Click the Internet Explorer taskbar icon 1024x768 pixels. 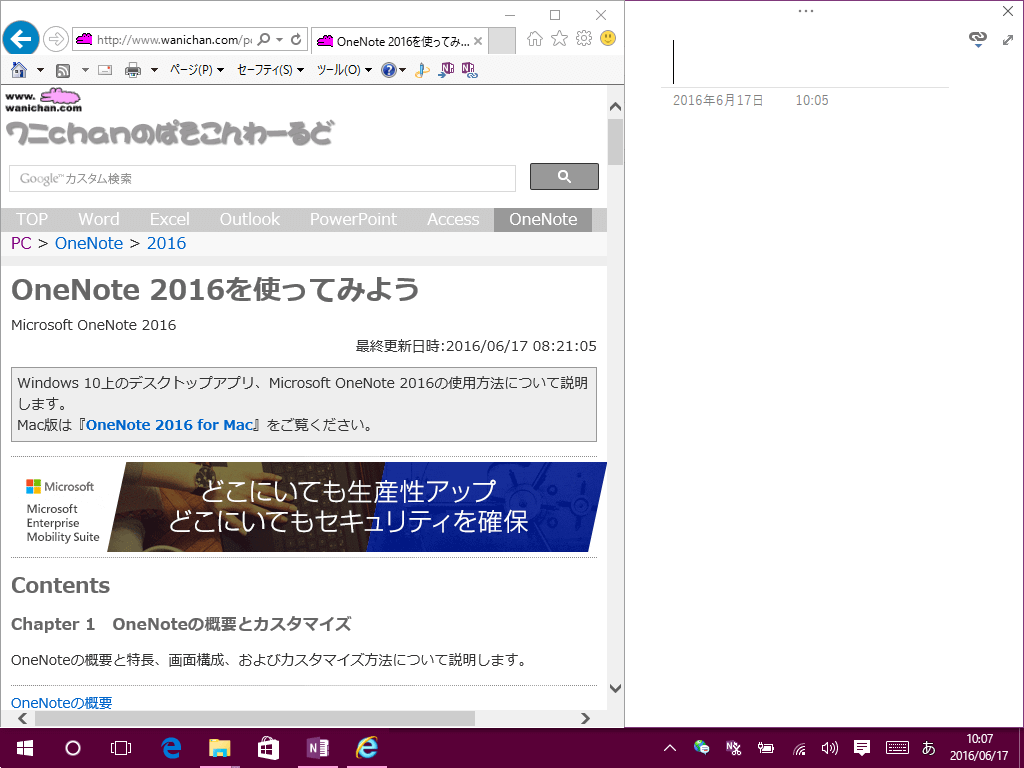click(x=367, y=748)
